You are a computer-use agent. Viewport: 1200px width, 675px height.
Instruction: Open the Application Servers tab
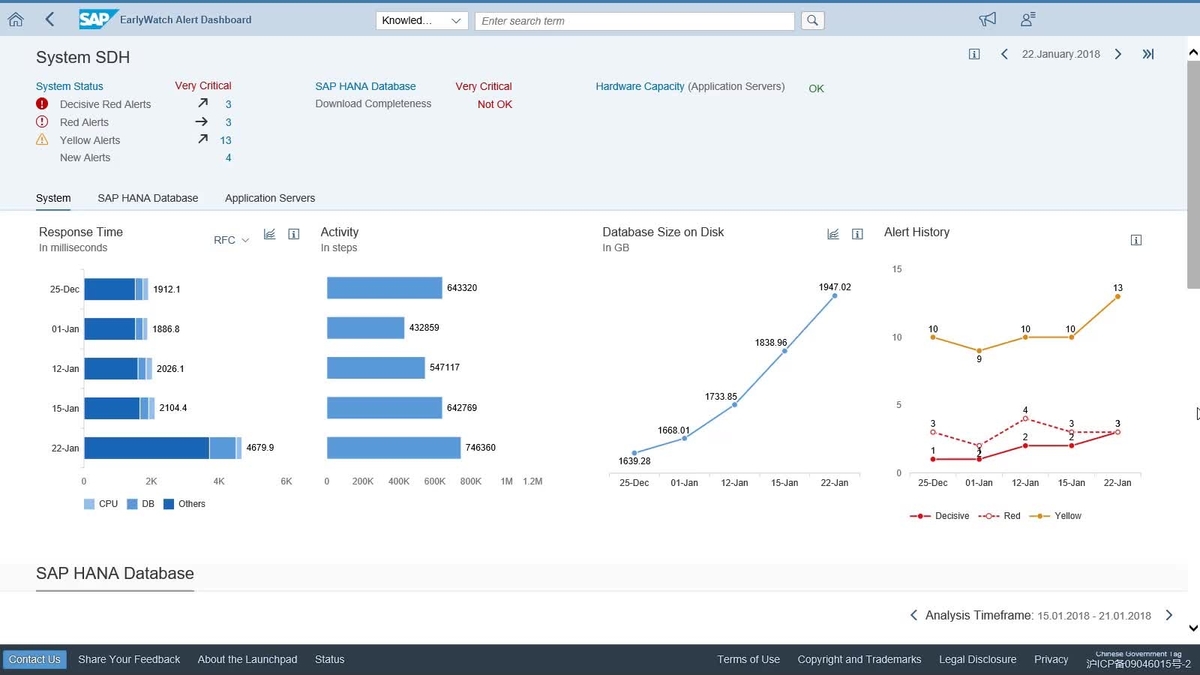269,198
